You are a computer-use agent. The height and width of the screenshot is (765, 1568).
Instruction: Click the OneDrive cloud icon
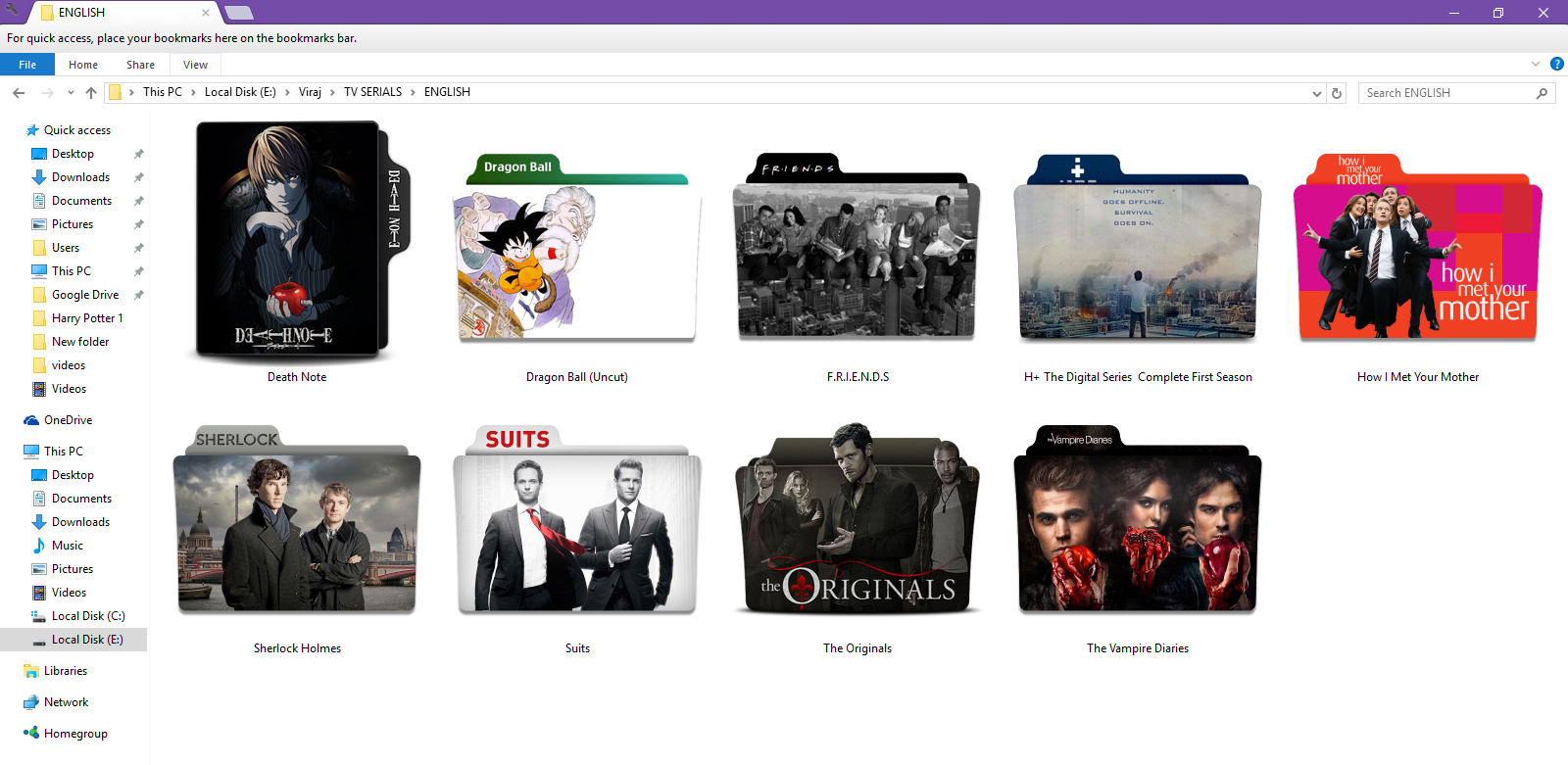(31, 420)
